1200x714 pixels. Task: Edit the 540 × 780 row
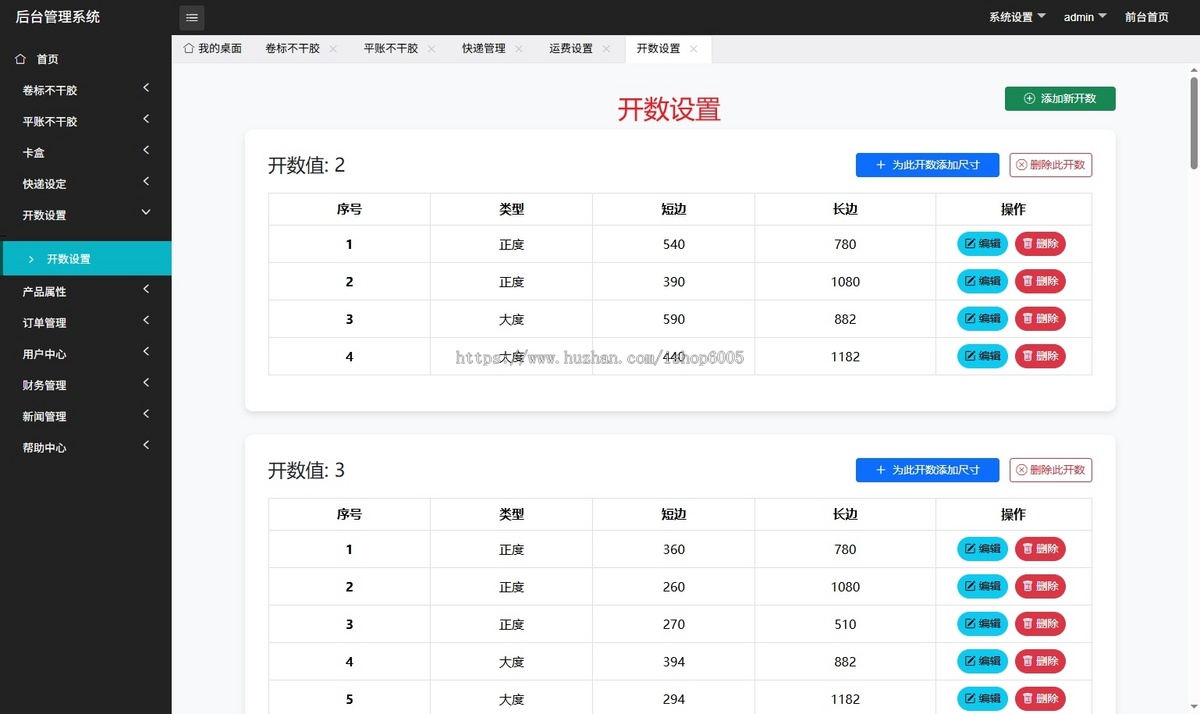point(983,244)
